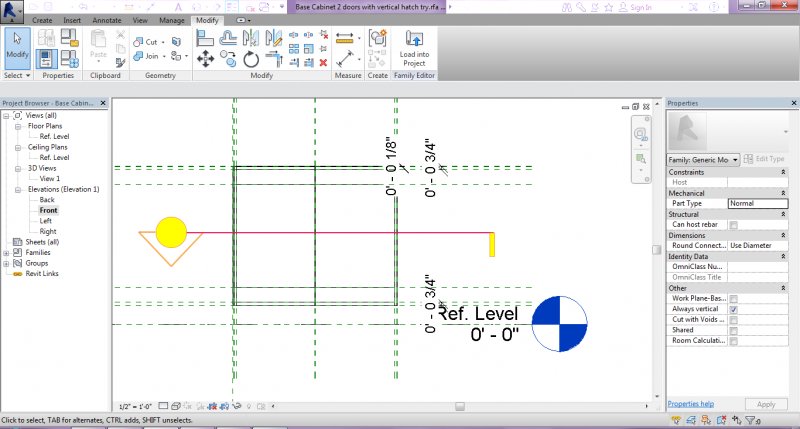The height and width of the screenshot is (429, 800).
Task: Expand the Groups tree node
Action: click(x=6, y=264)
